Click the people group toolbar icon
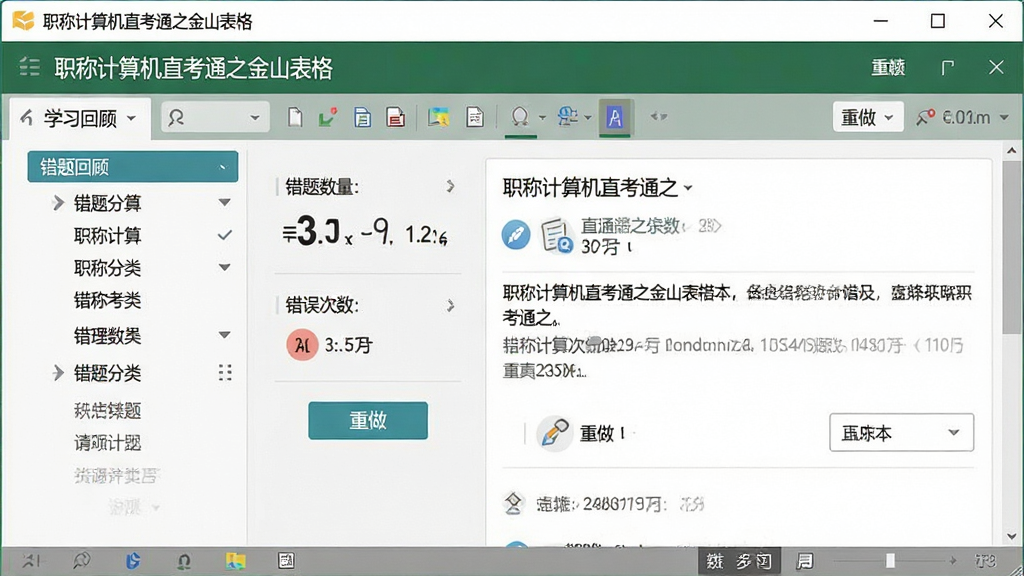1024x576 pixels. (x=568, y=118)
